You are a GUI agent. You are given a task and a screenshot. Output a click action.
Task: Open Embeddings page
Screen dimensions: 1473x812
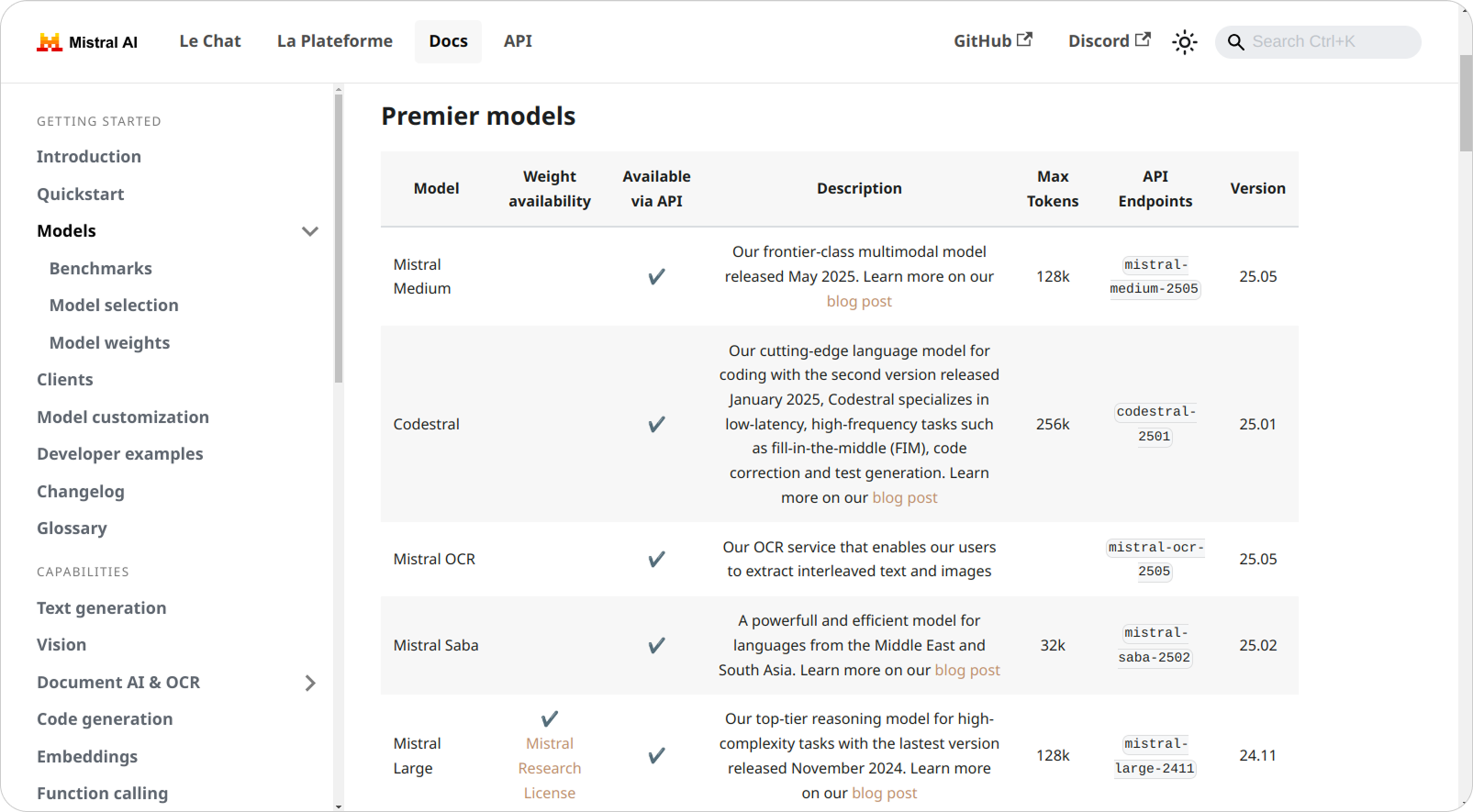tap(87, 757)
